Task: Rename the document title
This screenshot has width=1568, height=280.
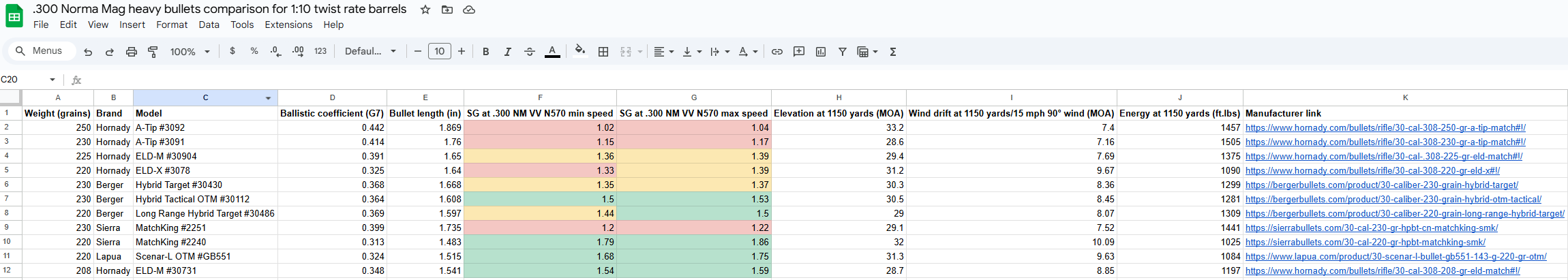Action: [220, 9]
